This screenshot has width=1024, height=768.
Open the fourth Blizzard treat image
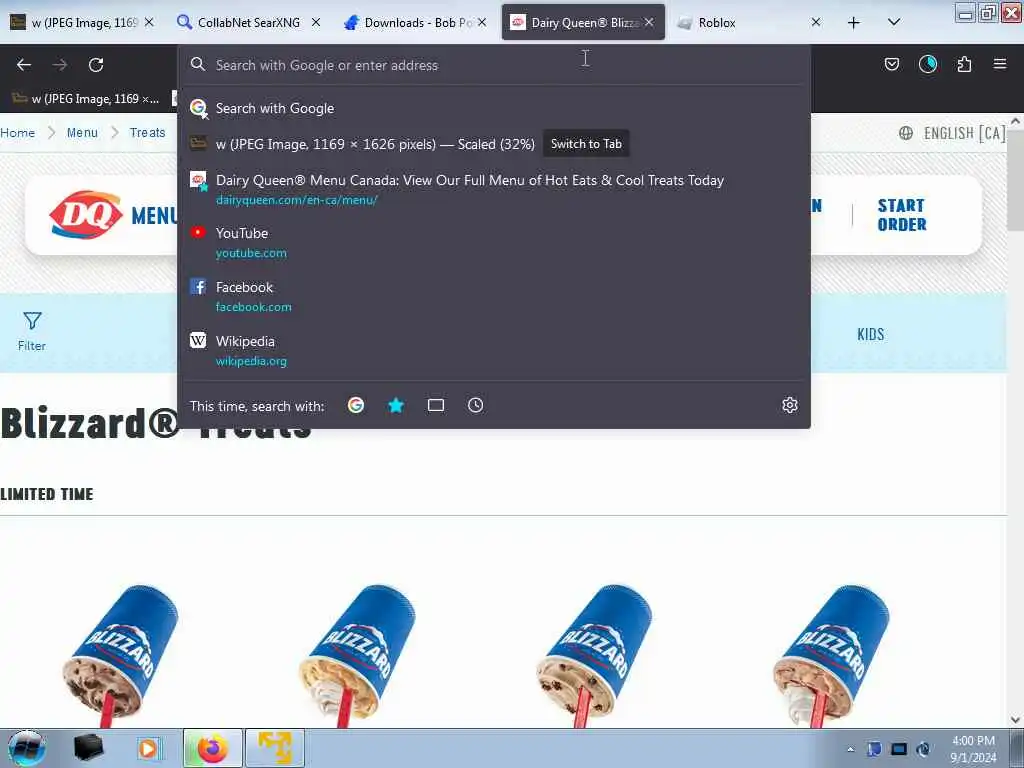coord(832,655)
